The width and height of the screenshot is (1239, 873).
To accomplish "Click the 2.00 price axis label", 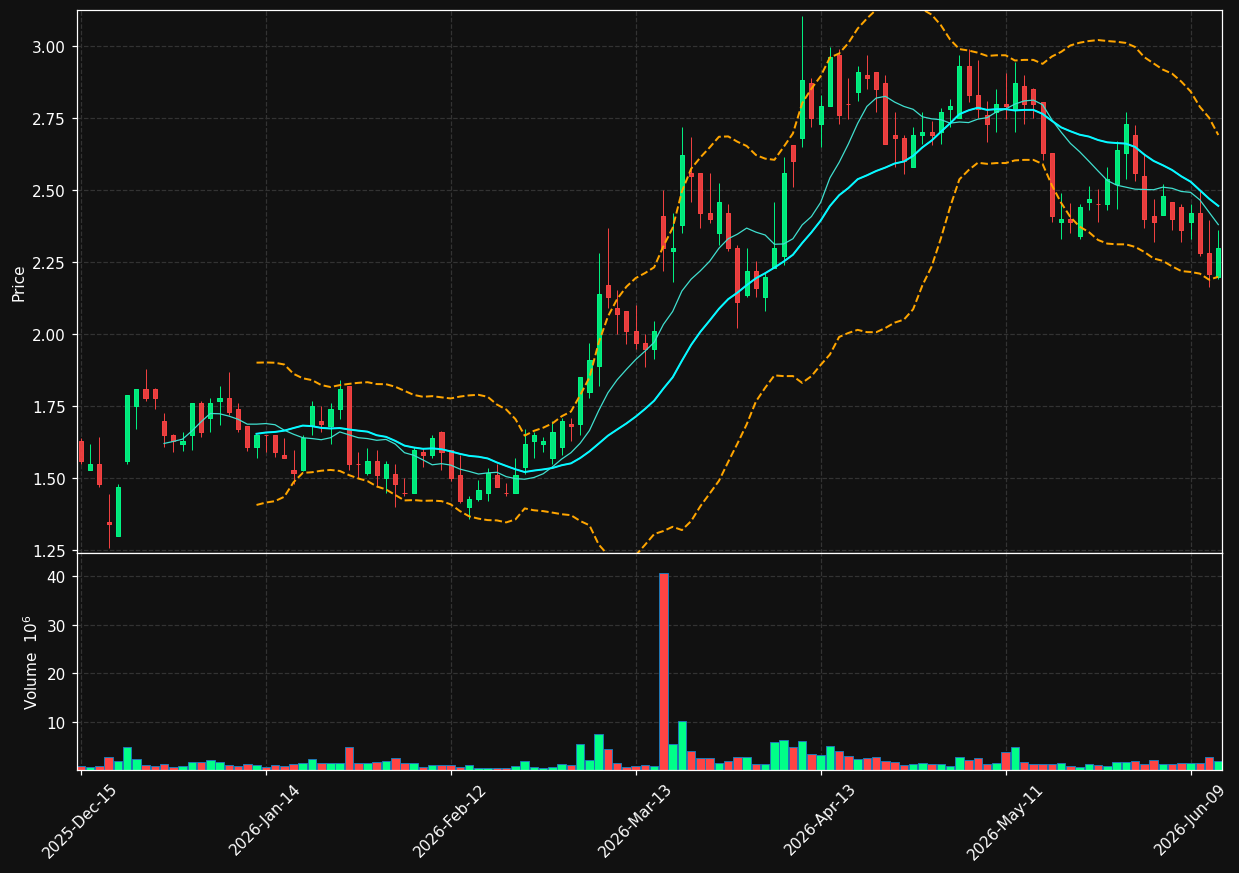I will [51, 335].
